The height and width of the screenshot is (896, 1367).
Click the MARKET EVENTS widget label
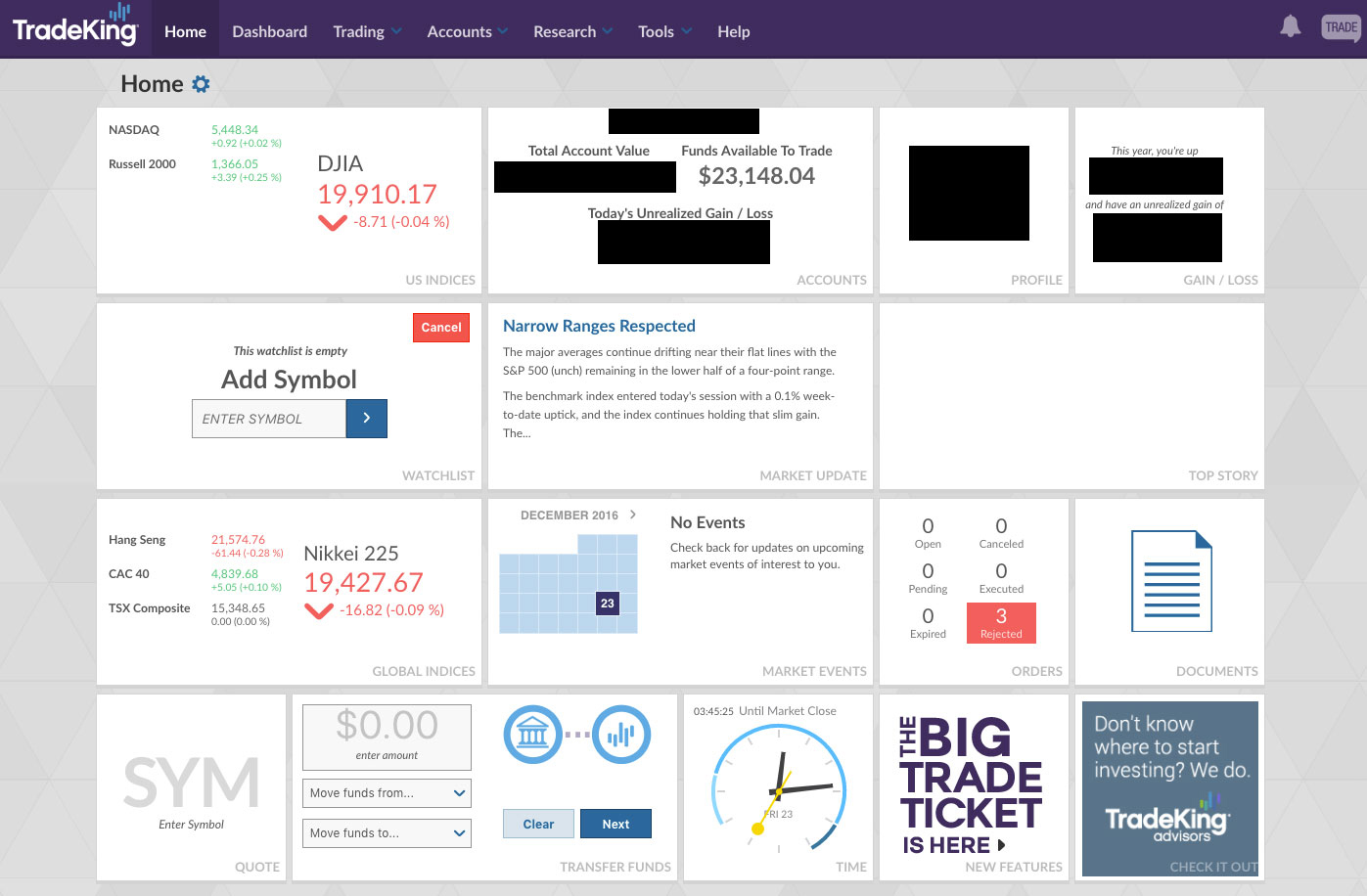tap(814, 671)
